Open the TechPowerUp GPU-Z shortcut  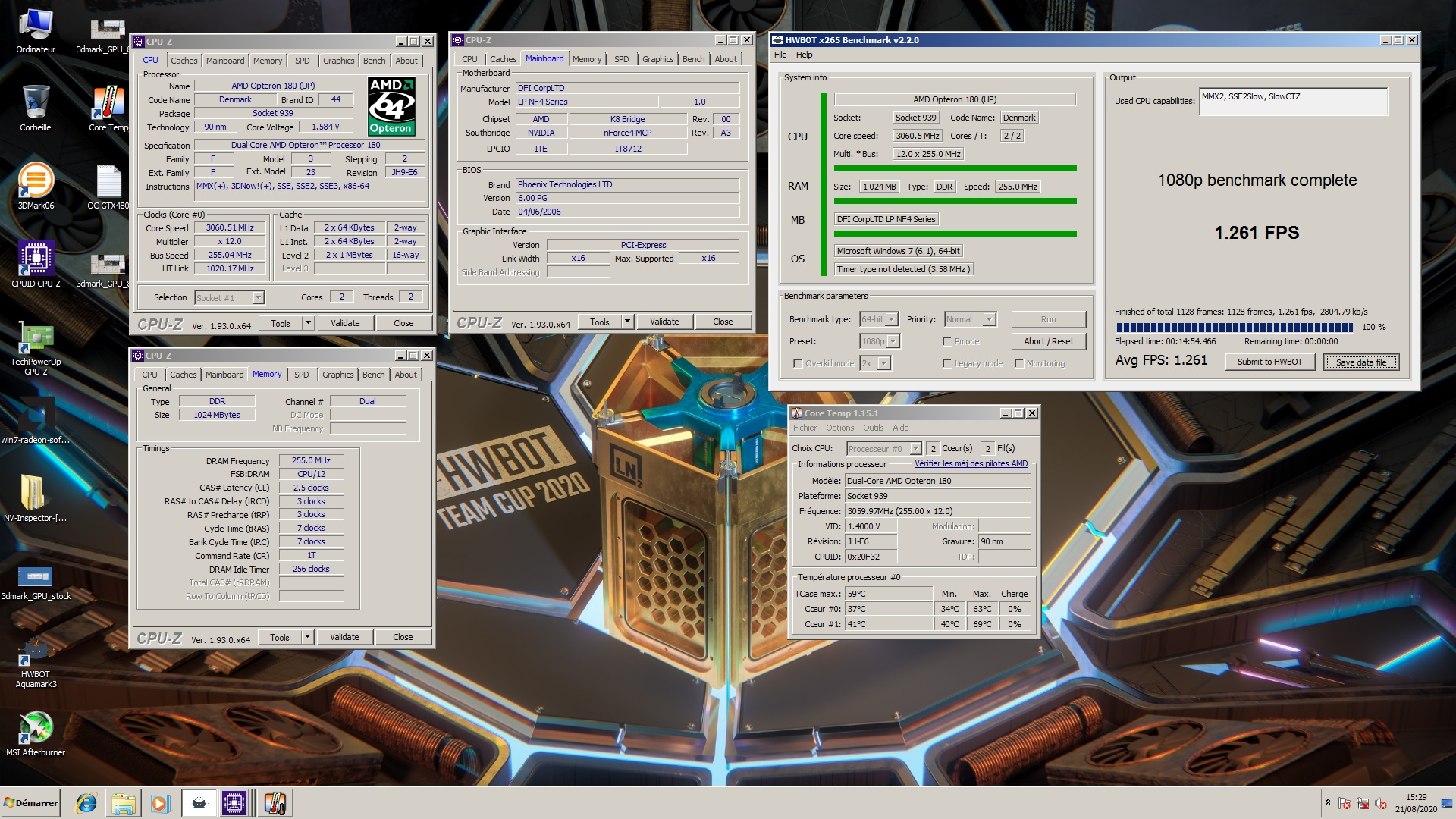pyautogui.click(x=36, y=347)
